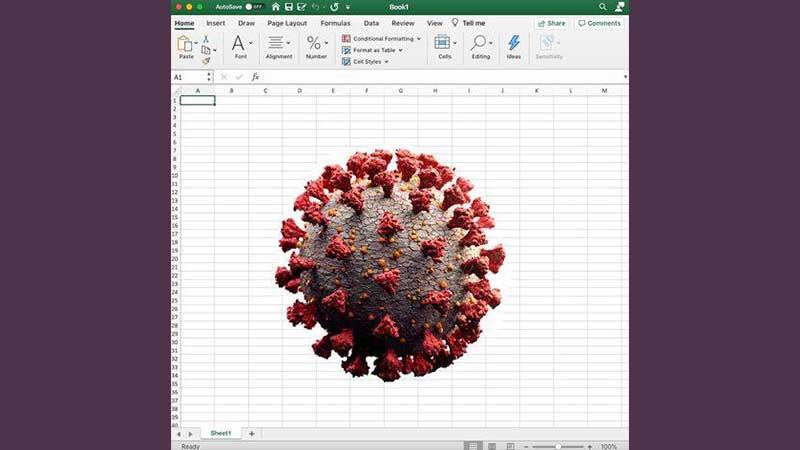The width and height of the screenshot is (800, 450).
Task: Click the 100% zoom level text
Action: 609,446
